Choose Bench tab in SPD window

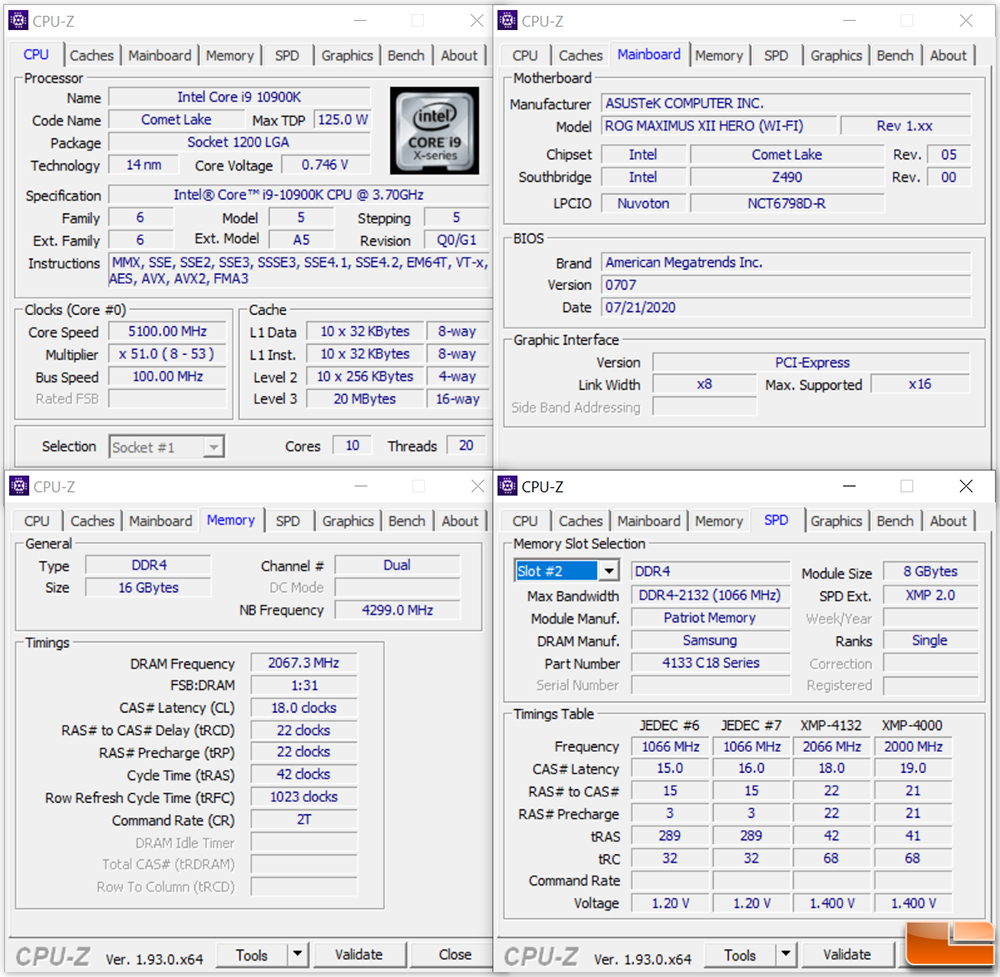click(x=895, y=521)
